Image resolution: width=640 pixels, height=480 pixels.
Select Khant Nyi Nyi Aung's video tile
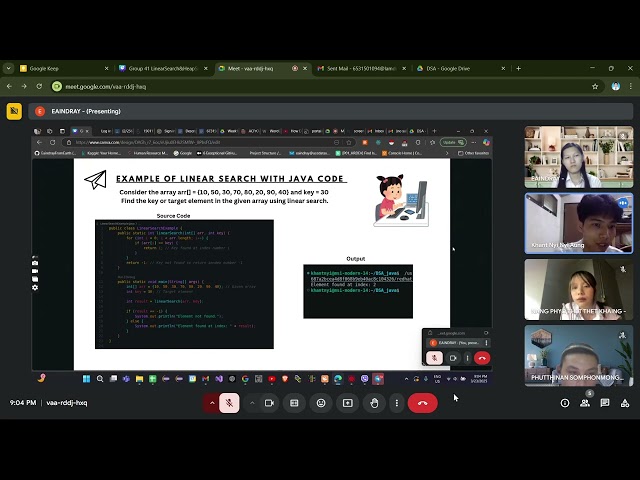[579, 223]
